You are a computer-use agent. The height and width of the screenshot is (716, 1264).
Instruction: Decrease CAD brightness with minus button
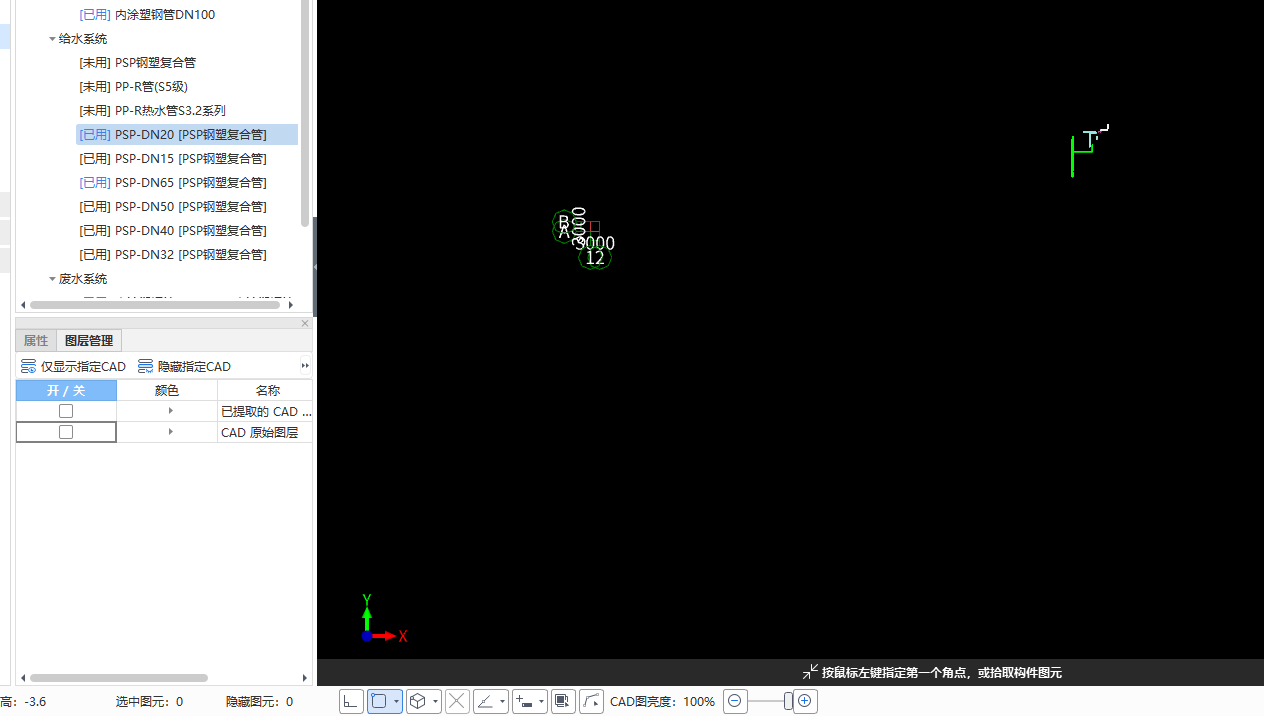click(735, 702)
